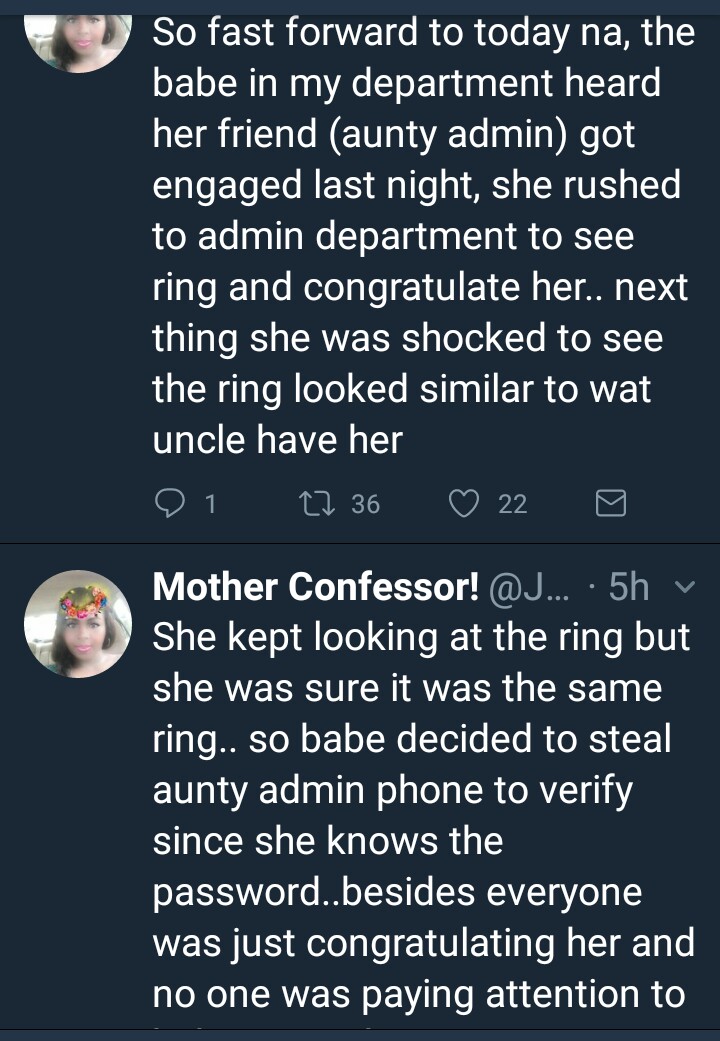Viewport: 720px width, 1041px height.
Task: View the like count showing 22
Action: point(512,504)
